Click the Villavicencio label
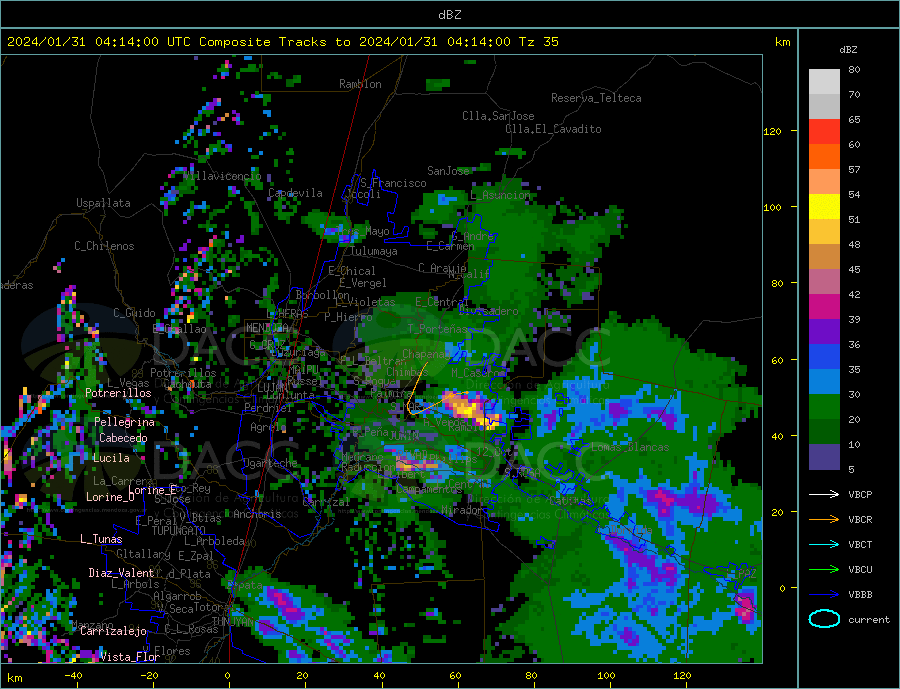Screen dimensions: 900x689 [x=222, y=176]
